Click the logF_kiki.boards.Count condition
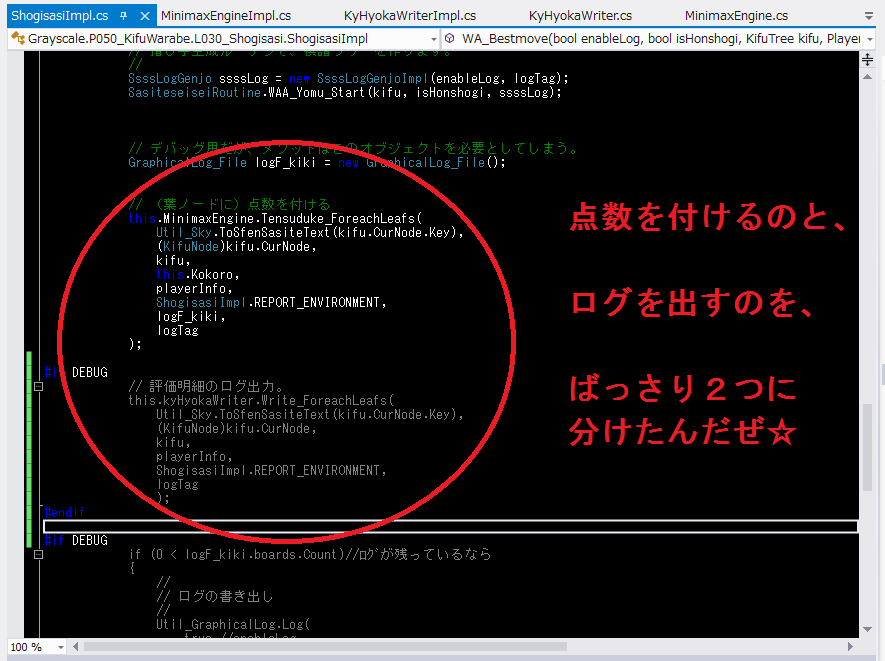The image size is (885, 661). click(262, 555)
